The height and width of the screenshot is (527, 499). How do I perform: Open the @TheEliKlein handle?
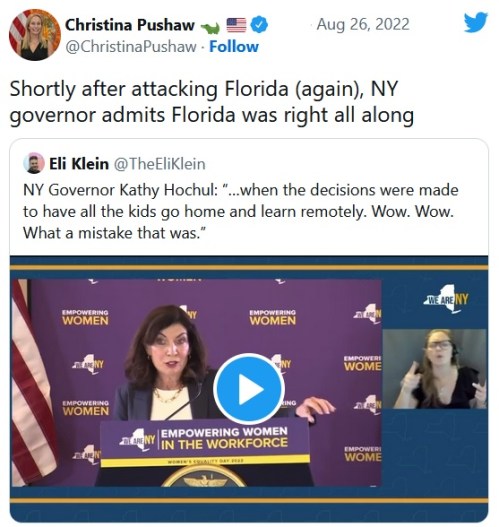pyautogui.click(x=160, y=164)
